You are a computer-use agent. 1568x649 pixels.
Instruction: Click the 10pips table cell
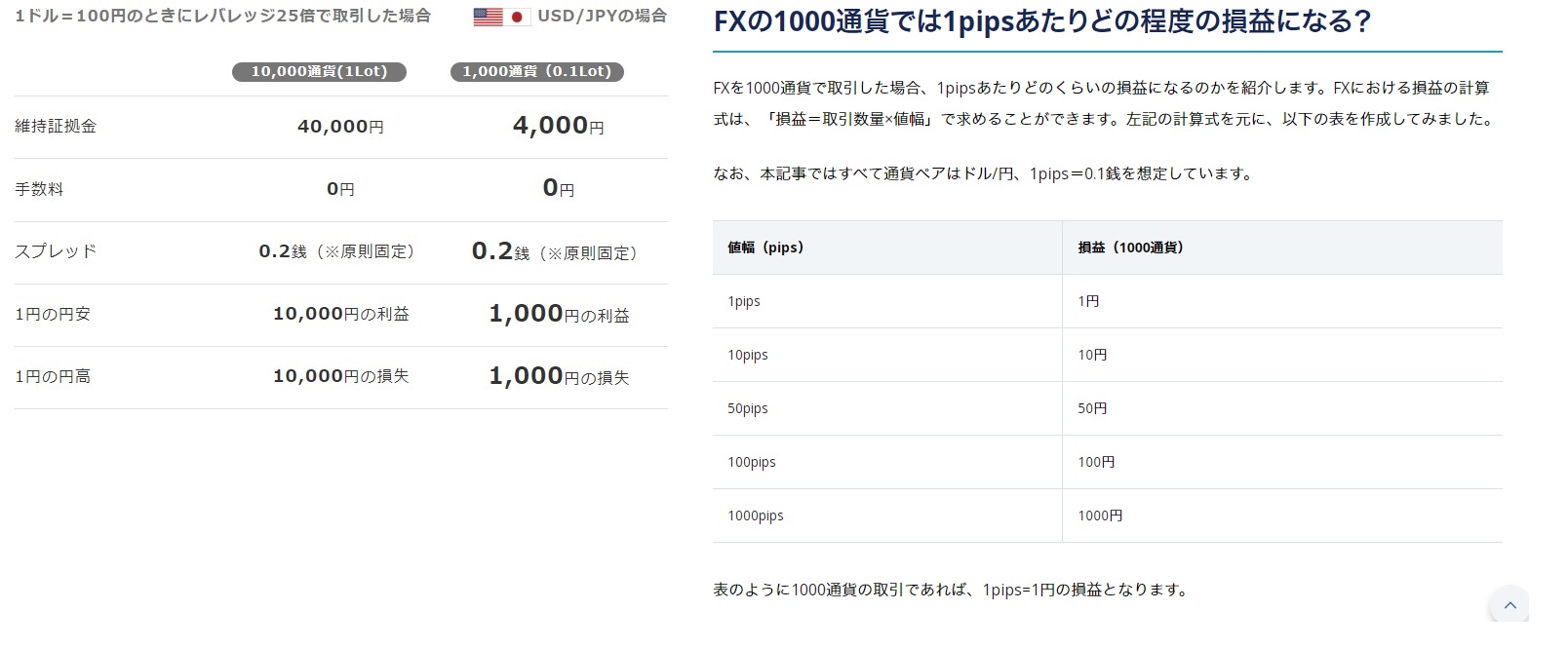(748, 355)
